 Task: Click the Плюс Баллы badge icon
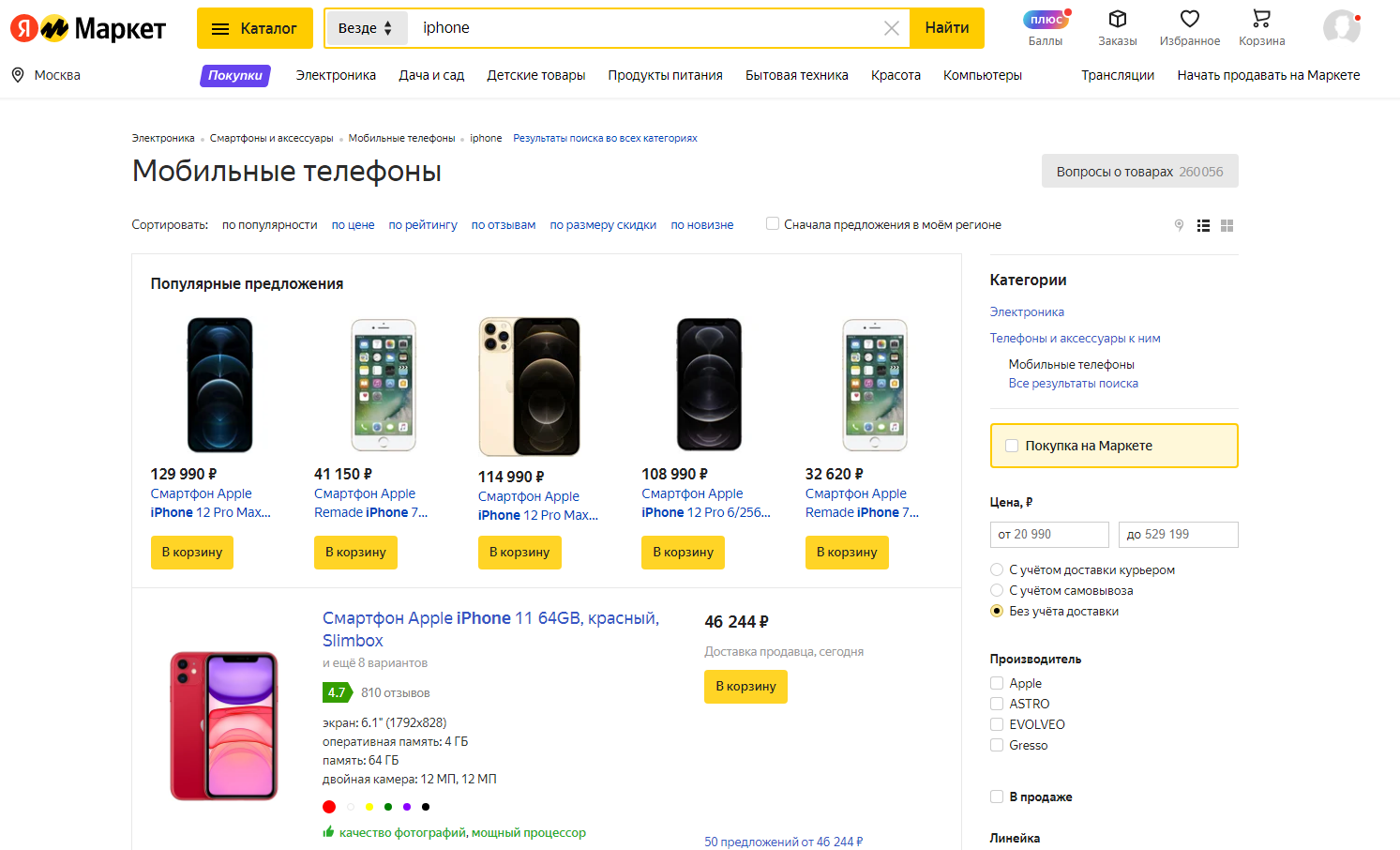(x=1046, y=20)
